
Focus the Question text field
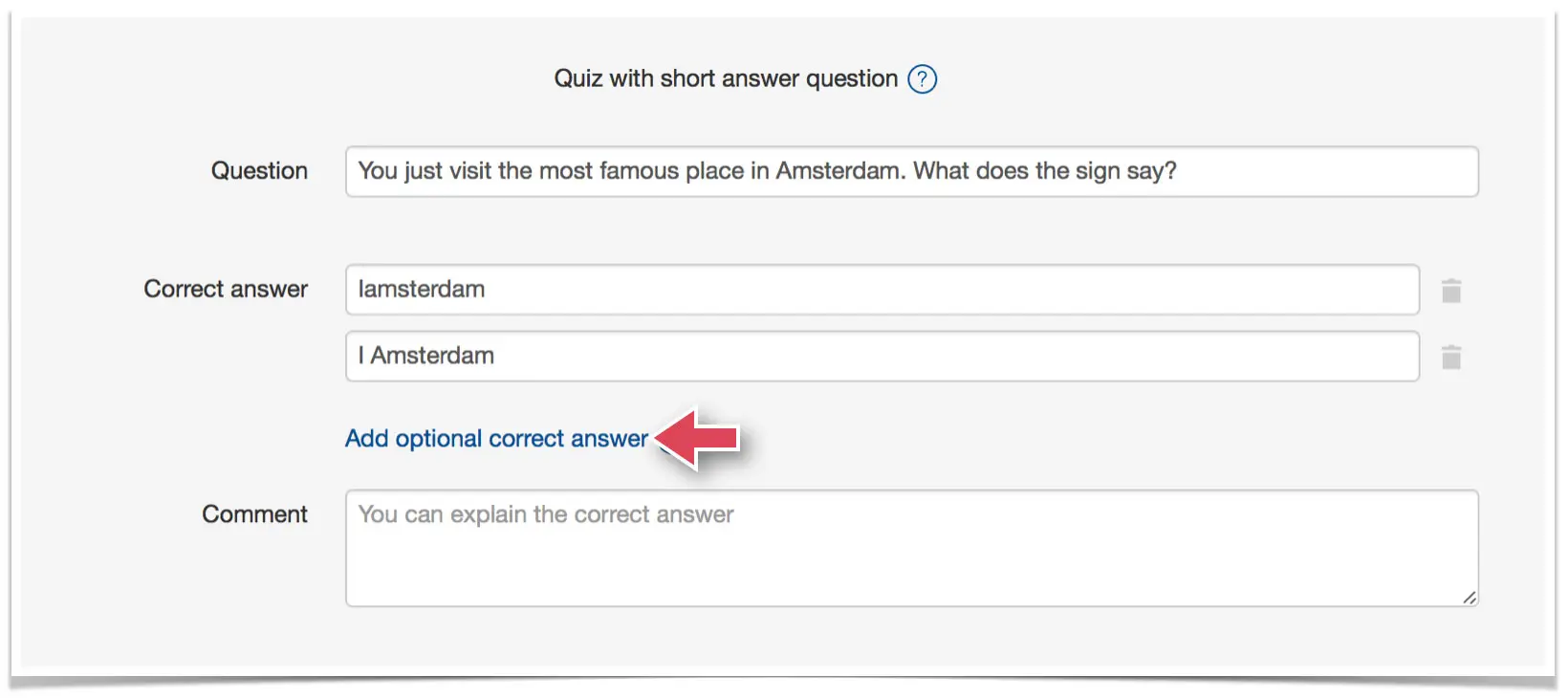911,171
